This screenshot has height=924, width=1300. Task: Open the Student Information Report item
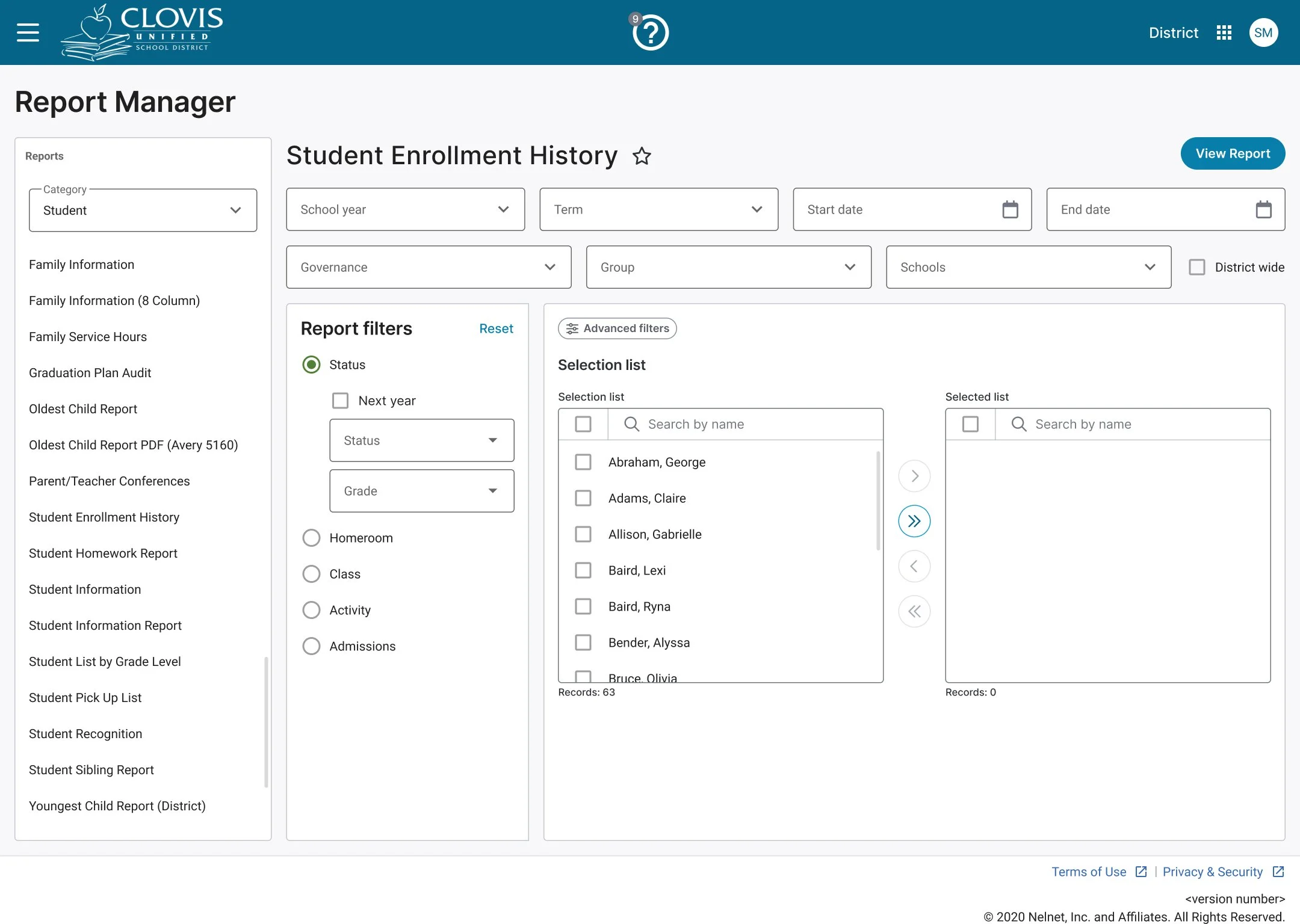pos(105,626)
